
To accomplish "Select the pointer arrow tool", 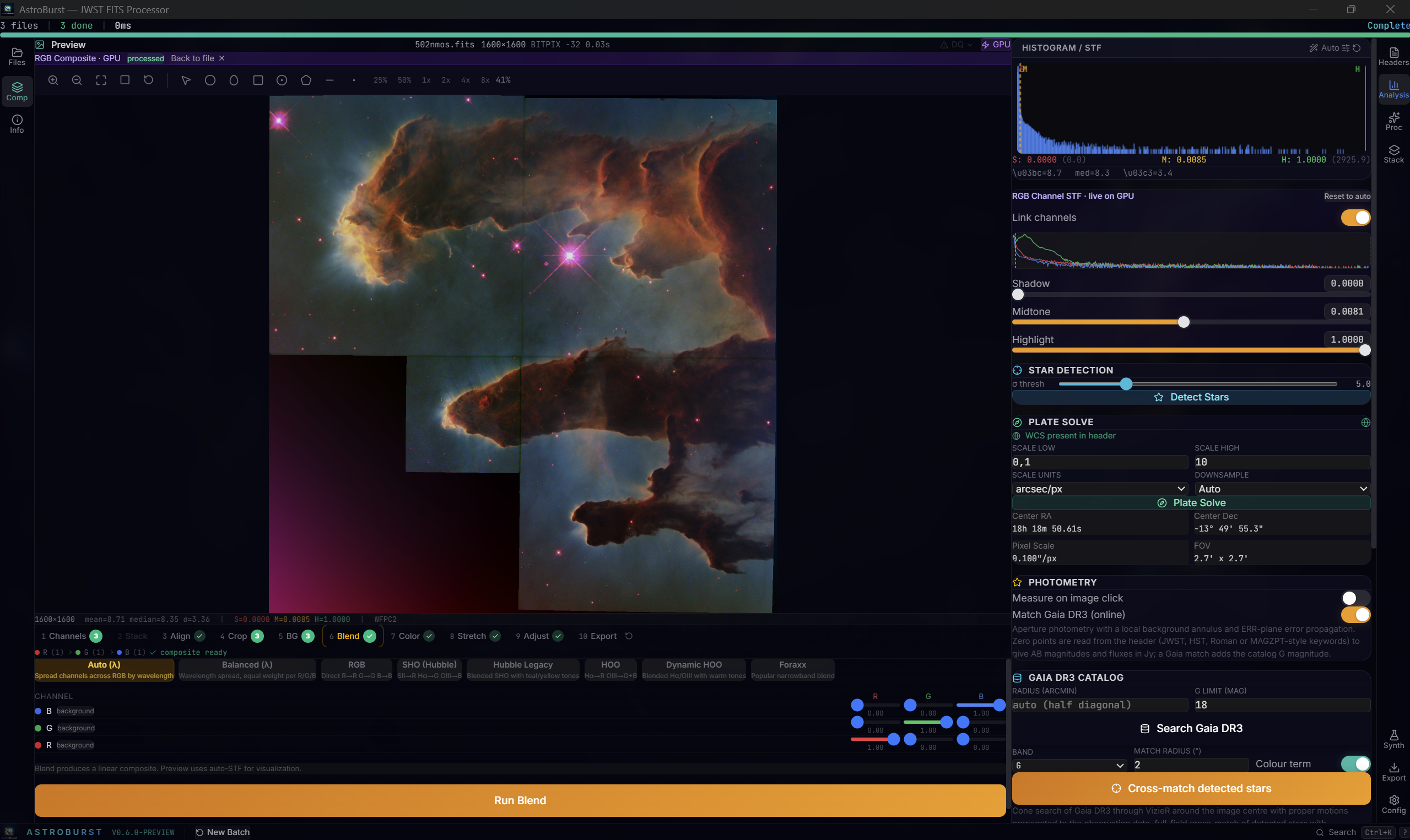I will pos(186,80).
